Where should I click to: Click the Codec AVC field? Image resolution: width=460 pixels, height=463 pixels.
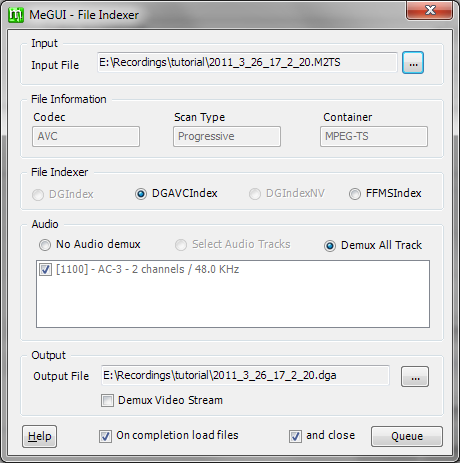pyautogui.click(x=86, y=136)
